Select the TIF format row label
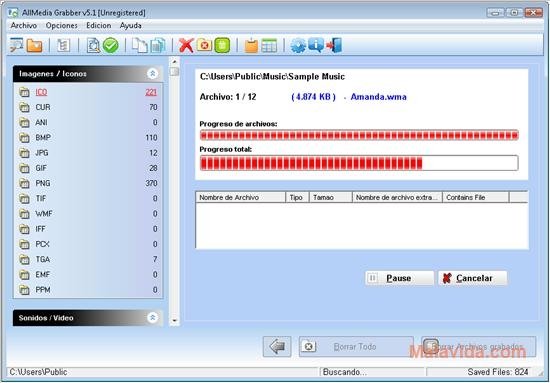 coord(41,199)
